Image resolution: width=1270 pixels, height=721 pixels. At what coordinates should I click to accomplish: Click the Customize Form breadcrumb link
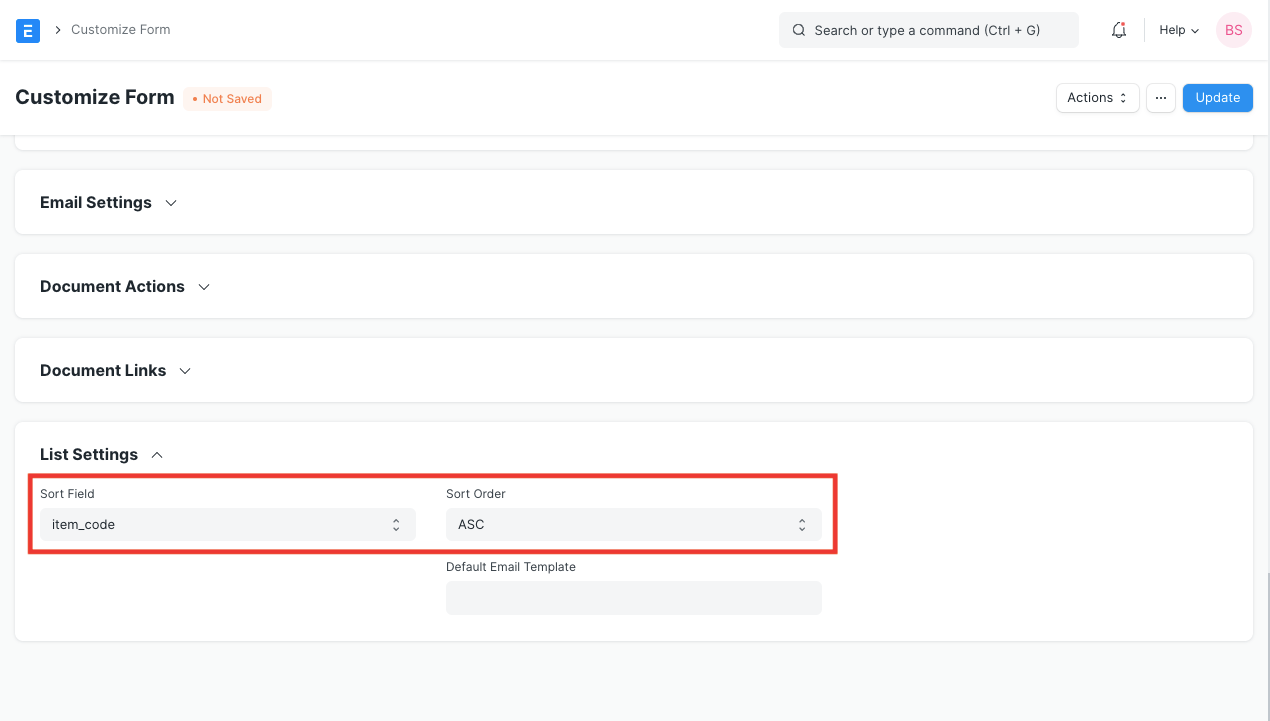click(x=121, y=30)
